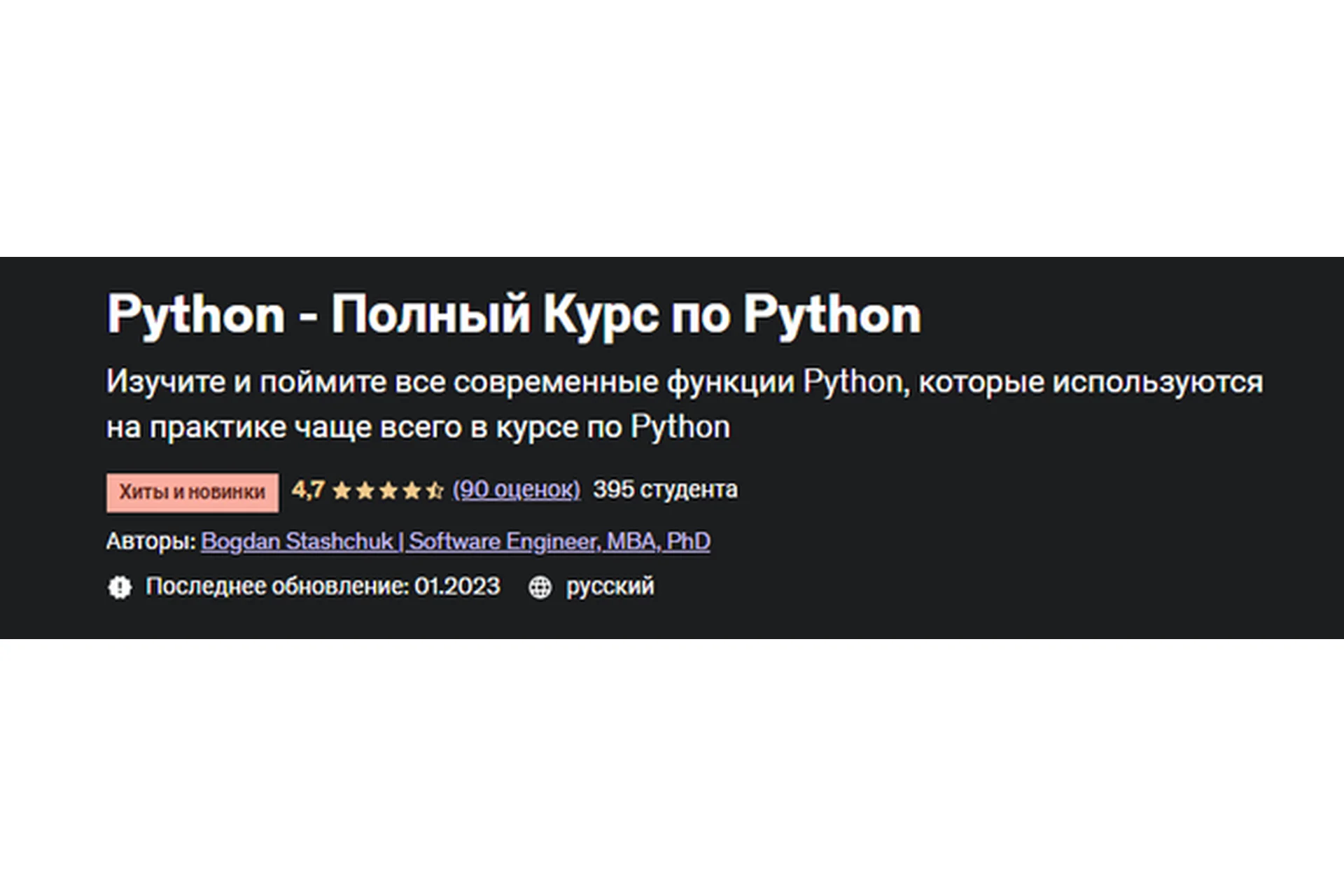Screen dimensions: 1344x896
Task: Open the Bogdan Stashchuk author profile
Action: (455, 541)
